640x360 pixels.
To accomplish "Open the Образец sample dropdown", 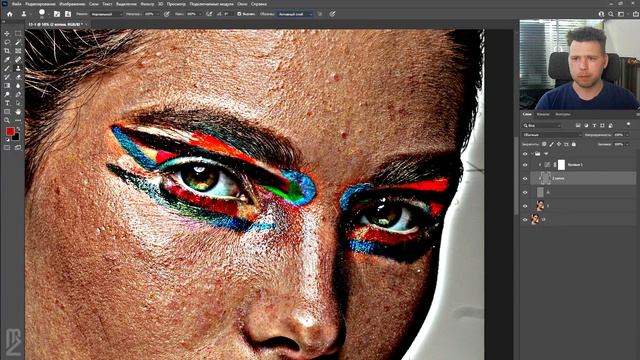I will 295,14.
